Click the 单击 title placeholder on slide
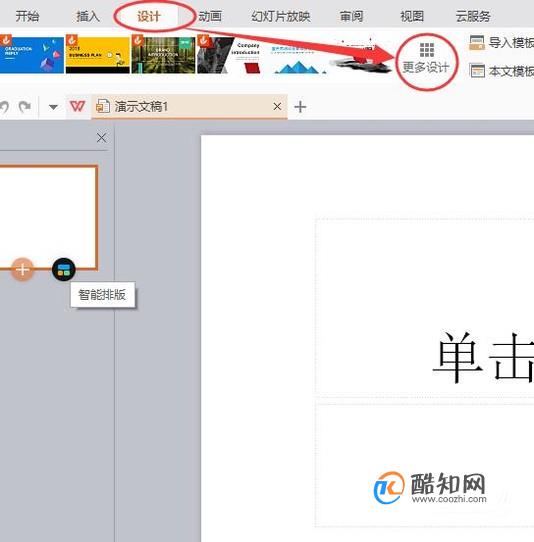 pos(425,305)
